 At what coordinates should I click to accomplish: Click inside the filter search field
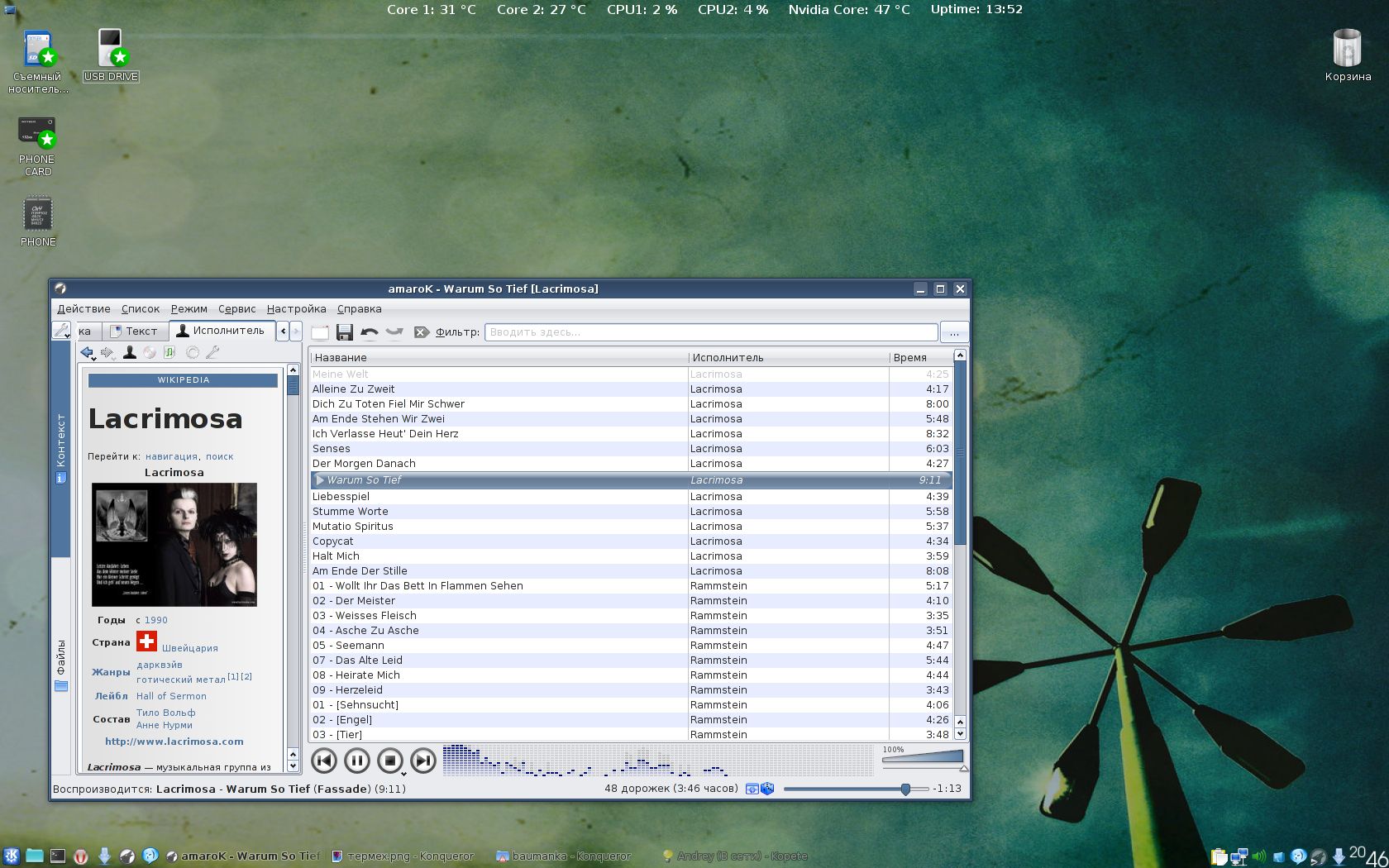click(x=711, y=332)
